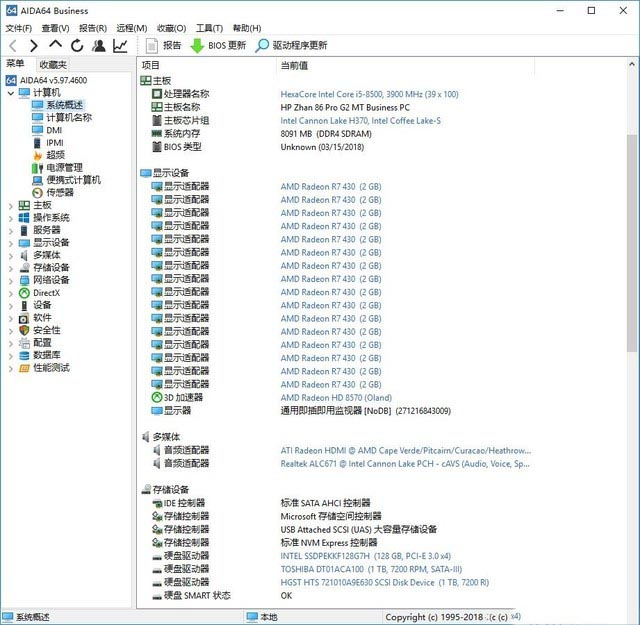Viewport: 640px width, 625px height.
Task: Click the 数据库 database icon
Action: click(x=24, y=356)
